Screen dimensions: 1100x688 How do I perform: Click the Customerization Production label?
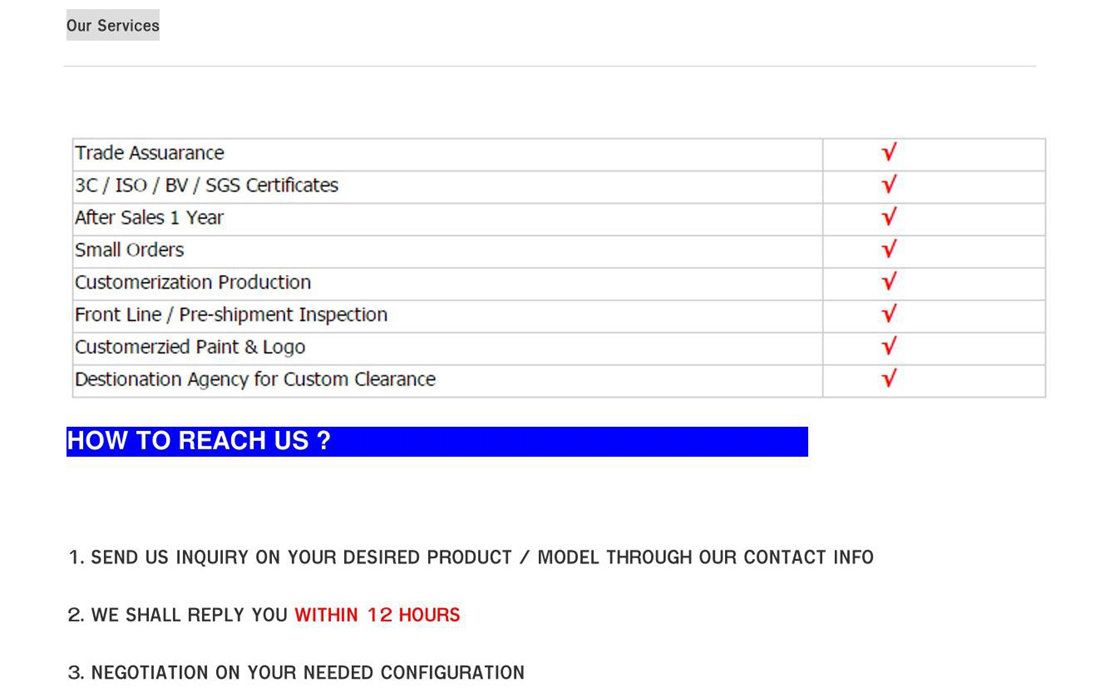tap(193, 282)
